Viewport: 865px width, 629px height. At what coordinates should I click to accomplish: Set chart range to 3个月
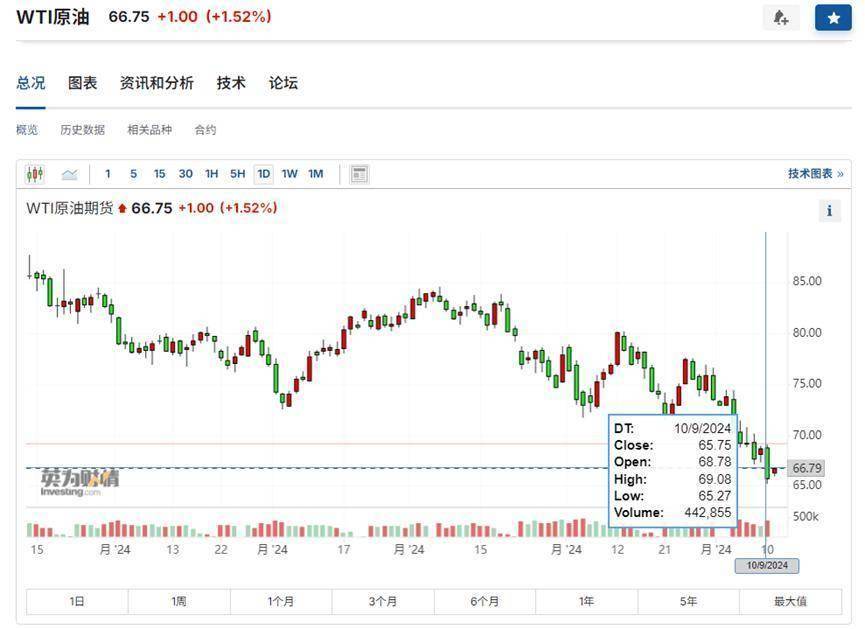click(382, 601)
